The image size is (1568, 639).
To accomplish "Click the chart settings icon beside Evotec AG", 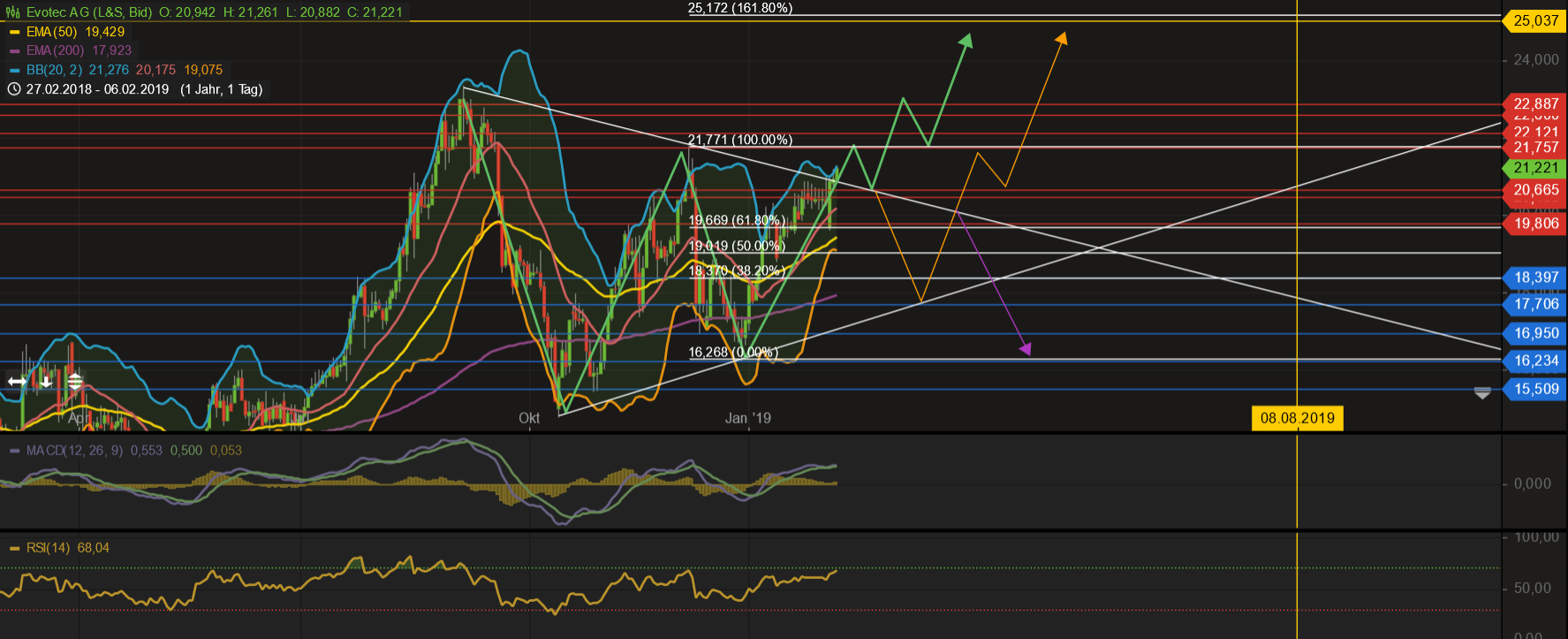I will pyautogui.click(x=13, y=12).
